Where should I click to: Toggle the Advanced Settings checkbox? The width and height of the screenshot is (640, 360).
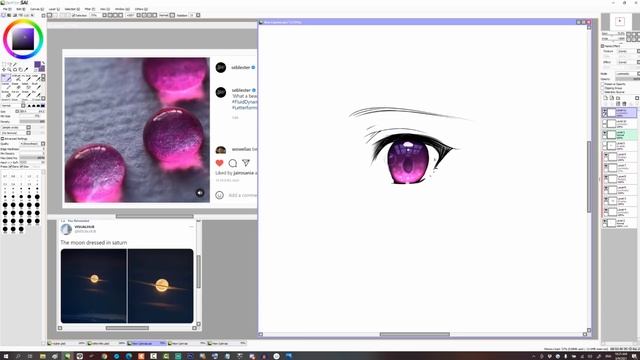2,139
